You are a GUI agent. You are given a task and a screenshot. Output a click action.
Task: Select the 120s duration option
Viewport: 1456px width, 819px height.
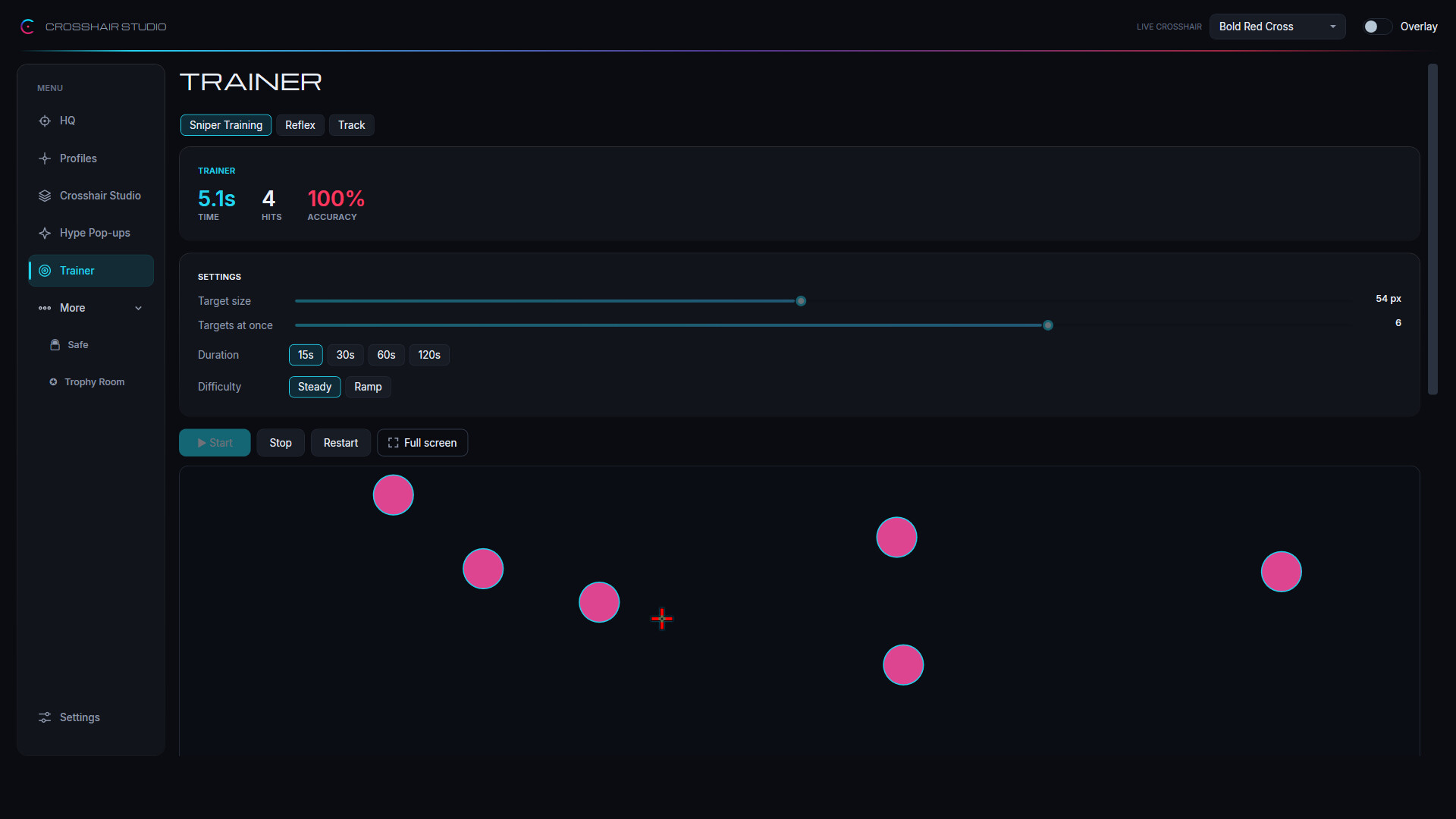tap(429, 355)
